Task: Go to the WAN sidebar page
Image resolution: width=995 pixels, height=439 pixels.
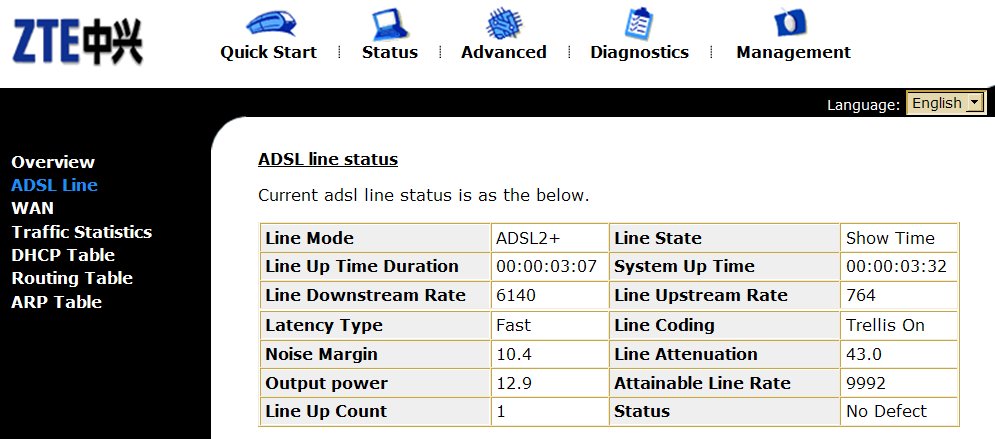Action: coord(32,208)
